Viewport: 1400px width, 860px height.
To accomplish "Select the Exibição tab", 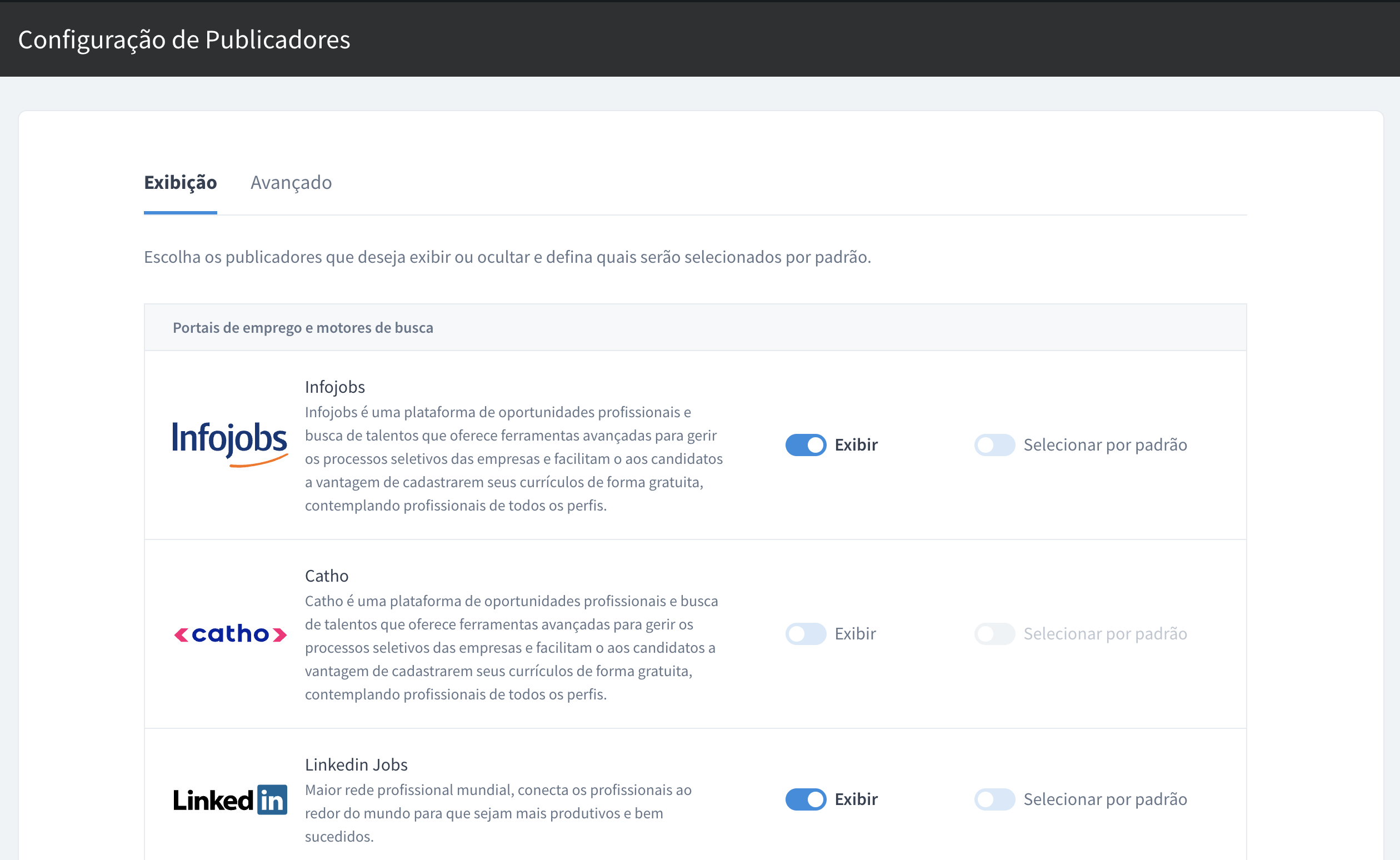I will click(x=180, y=183).
